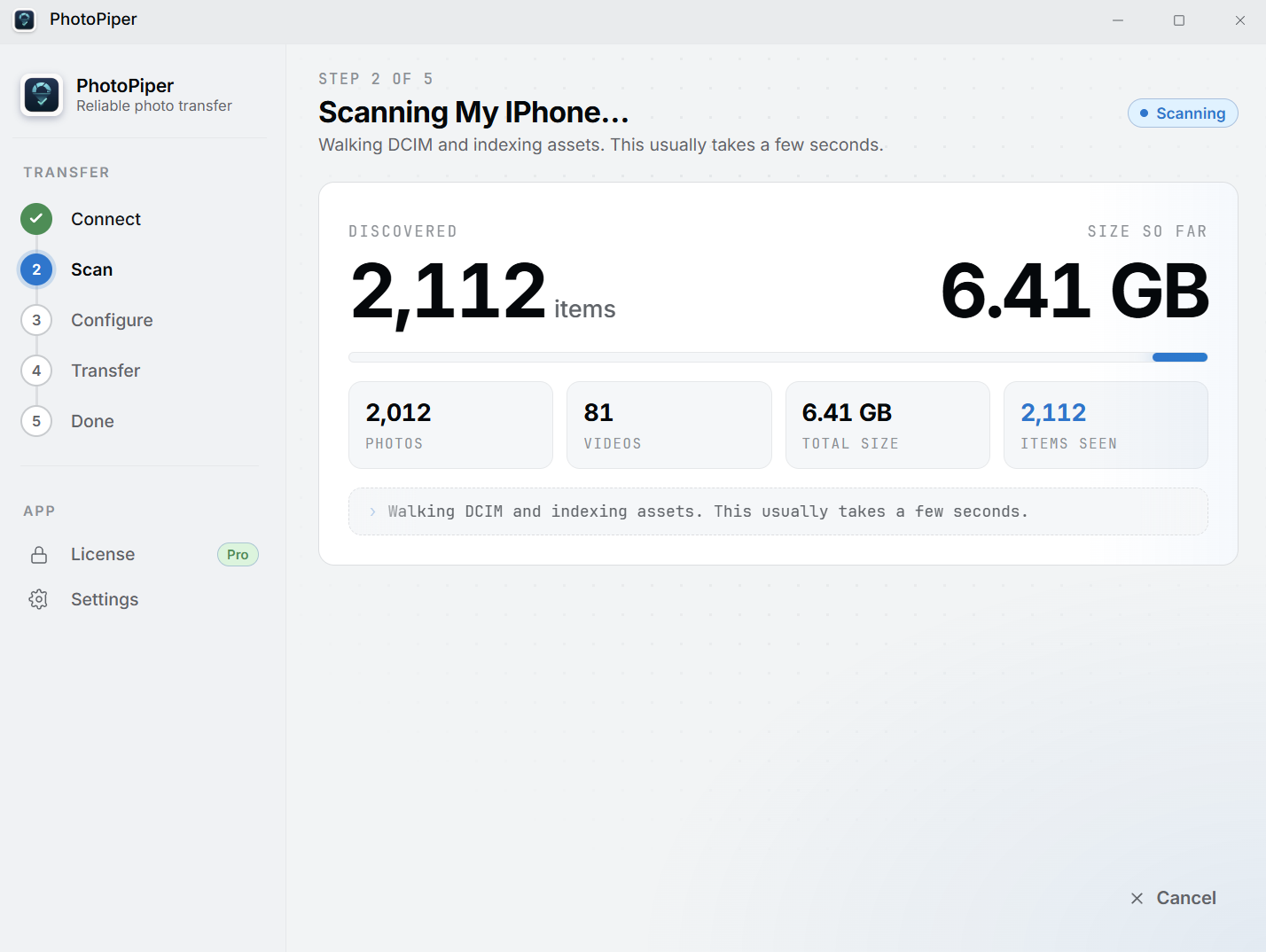Click the step 4 Transfer circle
The height and width of the screenshot is (952, 1266).
(36, 371)
